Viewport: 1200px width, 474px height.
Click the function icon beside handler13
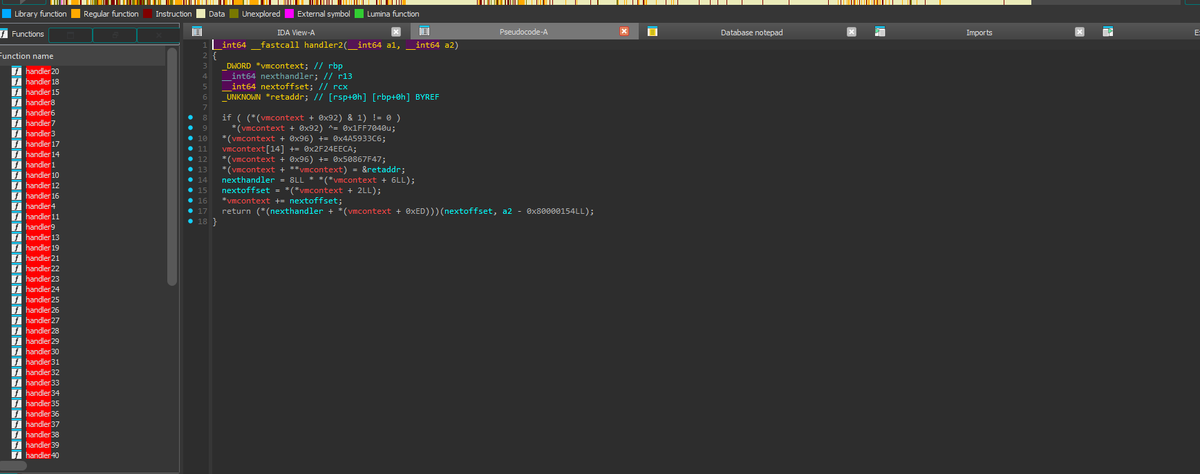click(17, 237)
